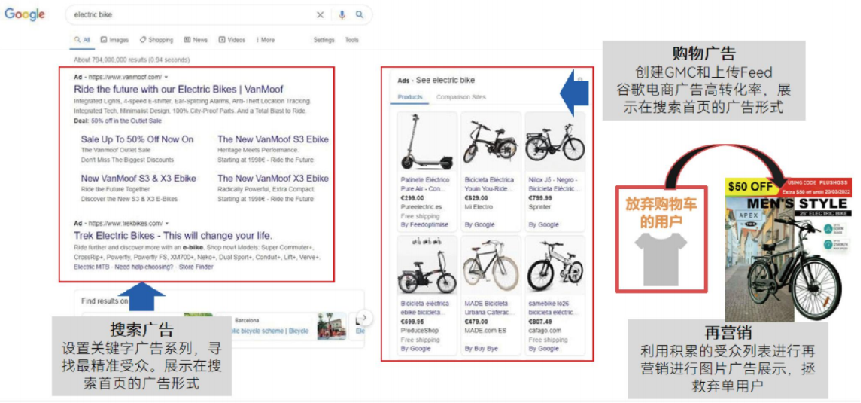Click next arrow in Find results carousel
The width and height of the screenshot is (861, 403).
click(x=365, y=317)
